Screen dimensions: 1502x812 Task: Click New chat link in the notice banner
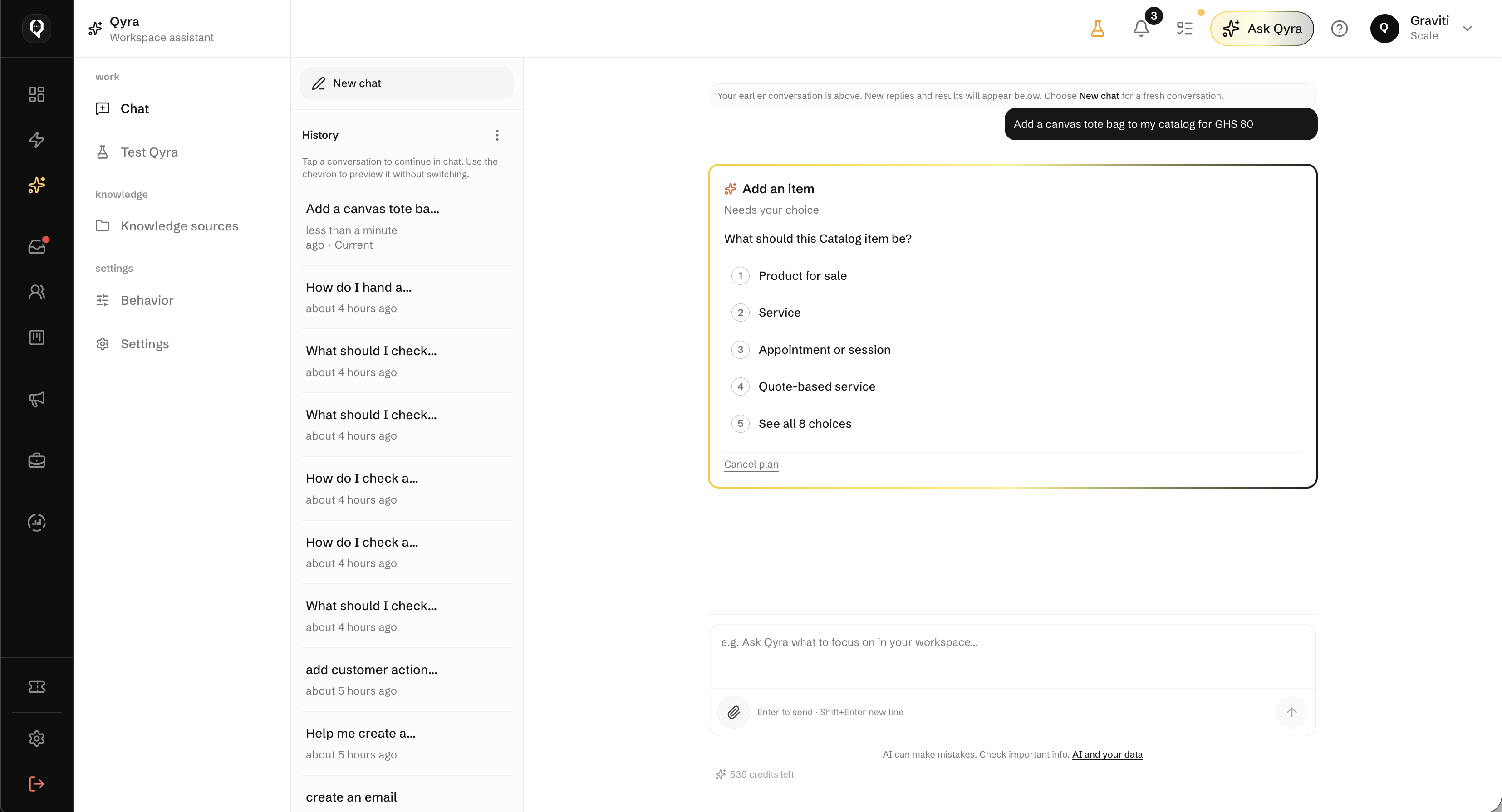[x=1099, y=96]
